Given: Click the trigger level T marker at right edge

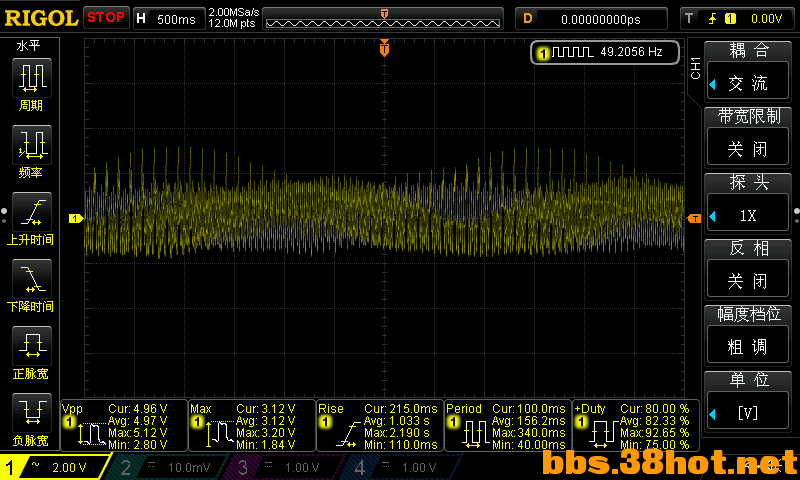Looking at the screenshot, I should [x=694, y=218].
